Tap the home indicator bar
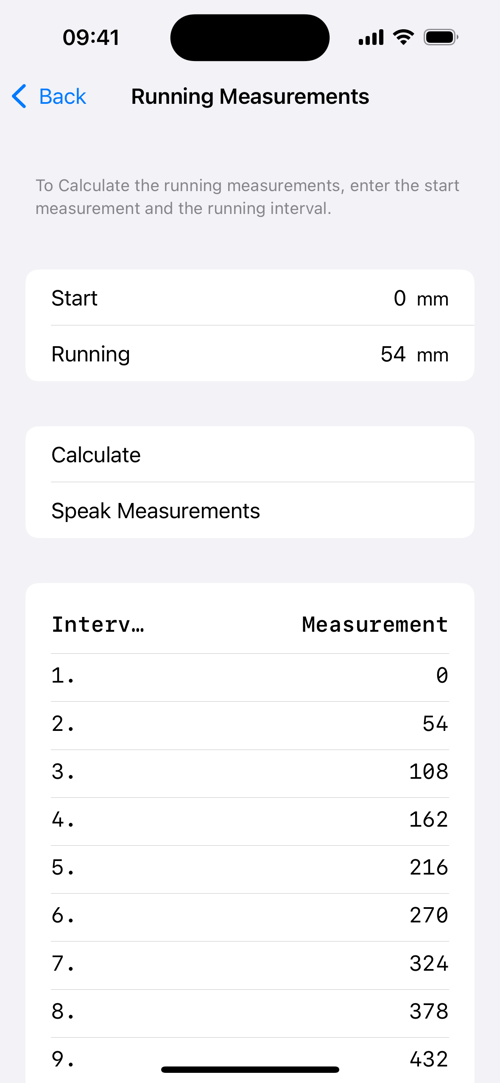 click(250, 1069)
